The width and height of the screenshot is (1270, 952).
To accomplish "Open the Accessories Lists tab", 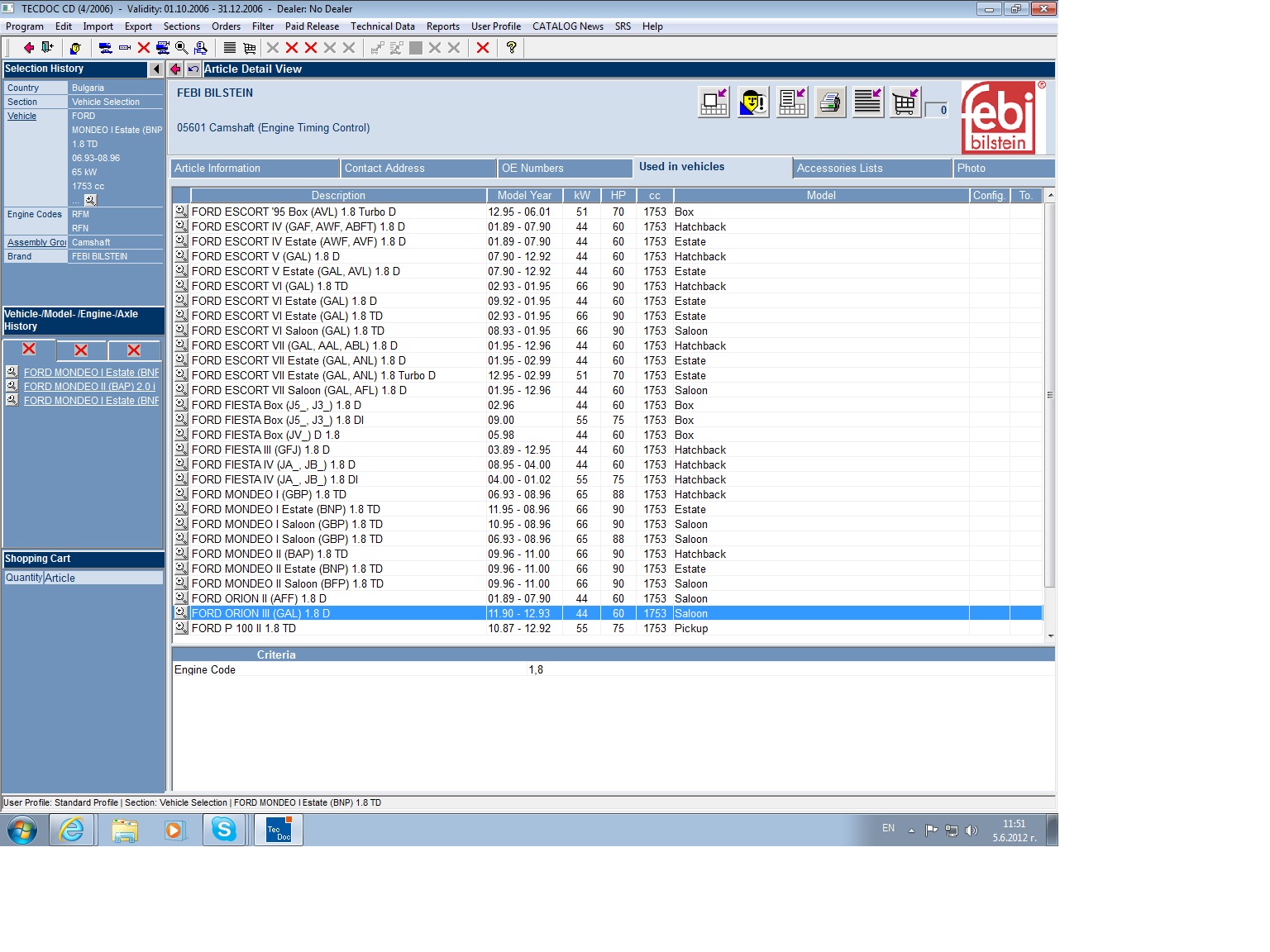I will [873, 169].
